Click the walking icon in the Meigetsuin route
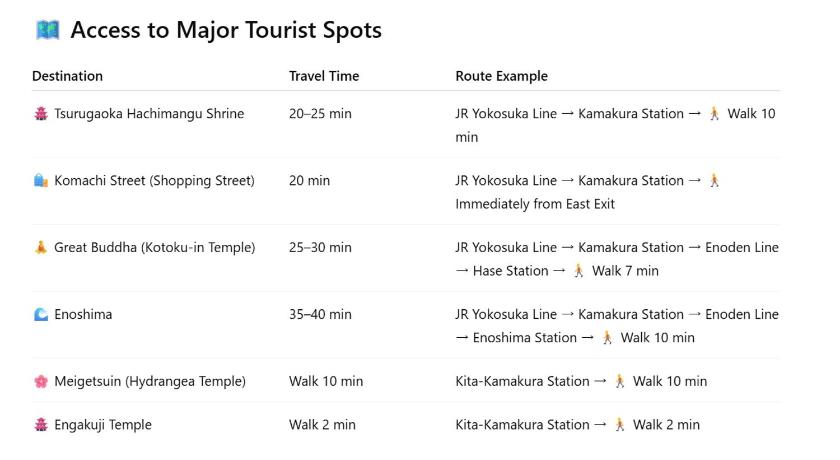 click(x=620, y=381)
